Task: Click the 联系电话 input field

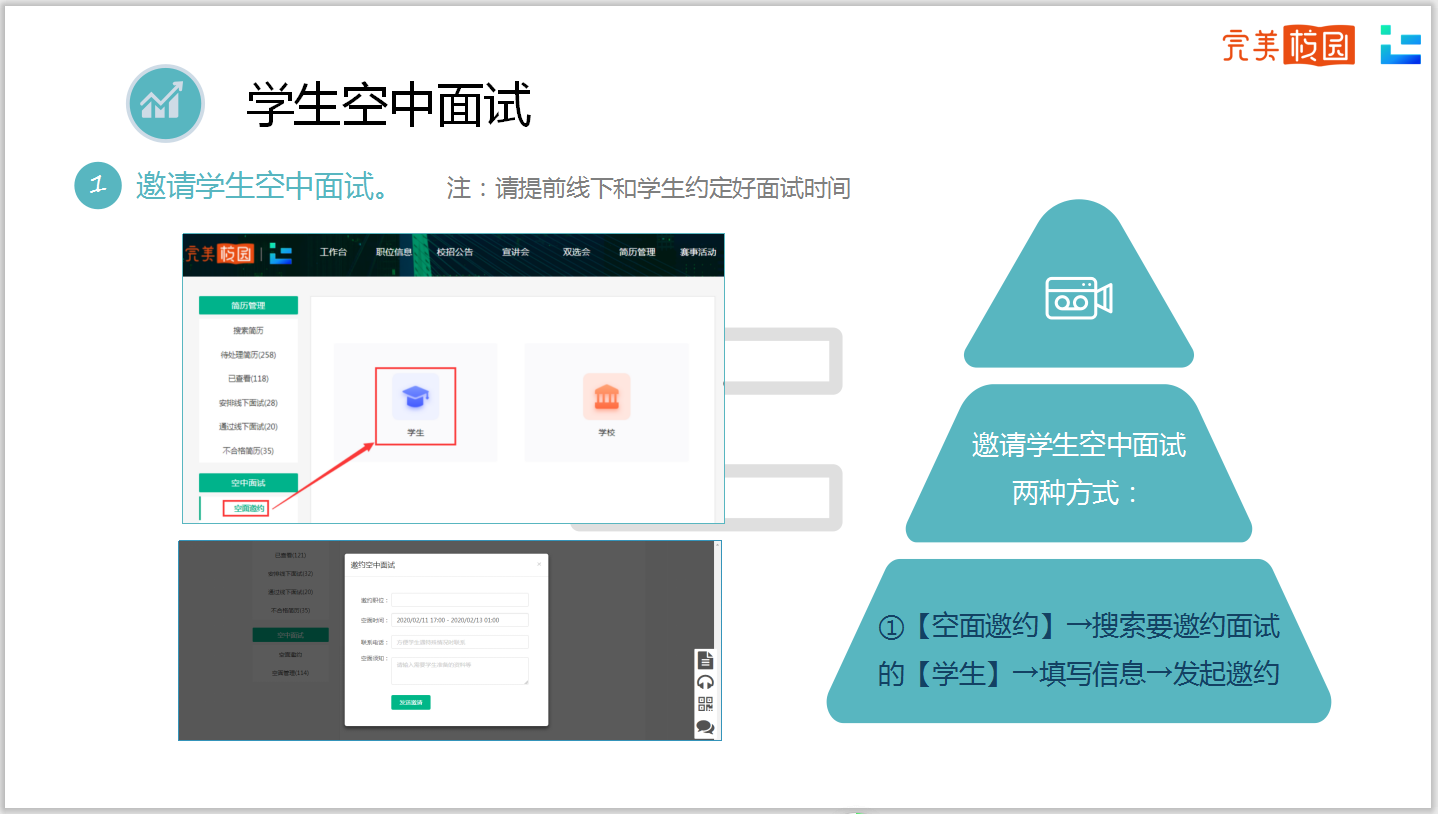Action: (459, 642)
